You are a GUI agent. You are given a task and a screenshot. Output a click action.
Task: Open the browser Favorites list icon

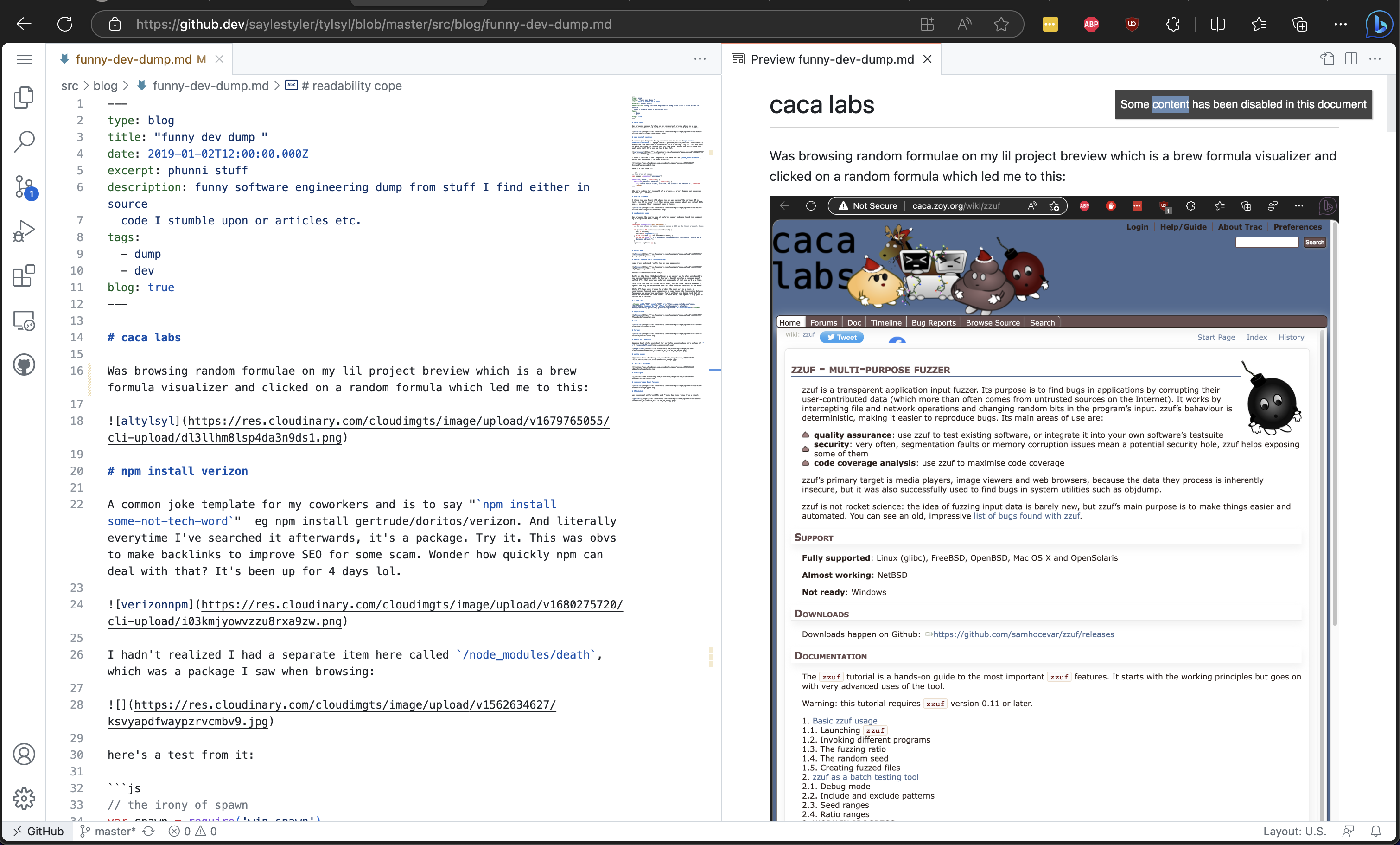pyautogui.click(x=1259, y=24)
